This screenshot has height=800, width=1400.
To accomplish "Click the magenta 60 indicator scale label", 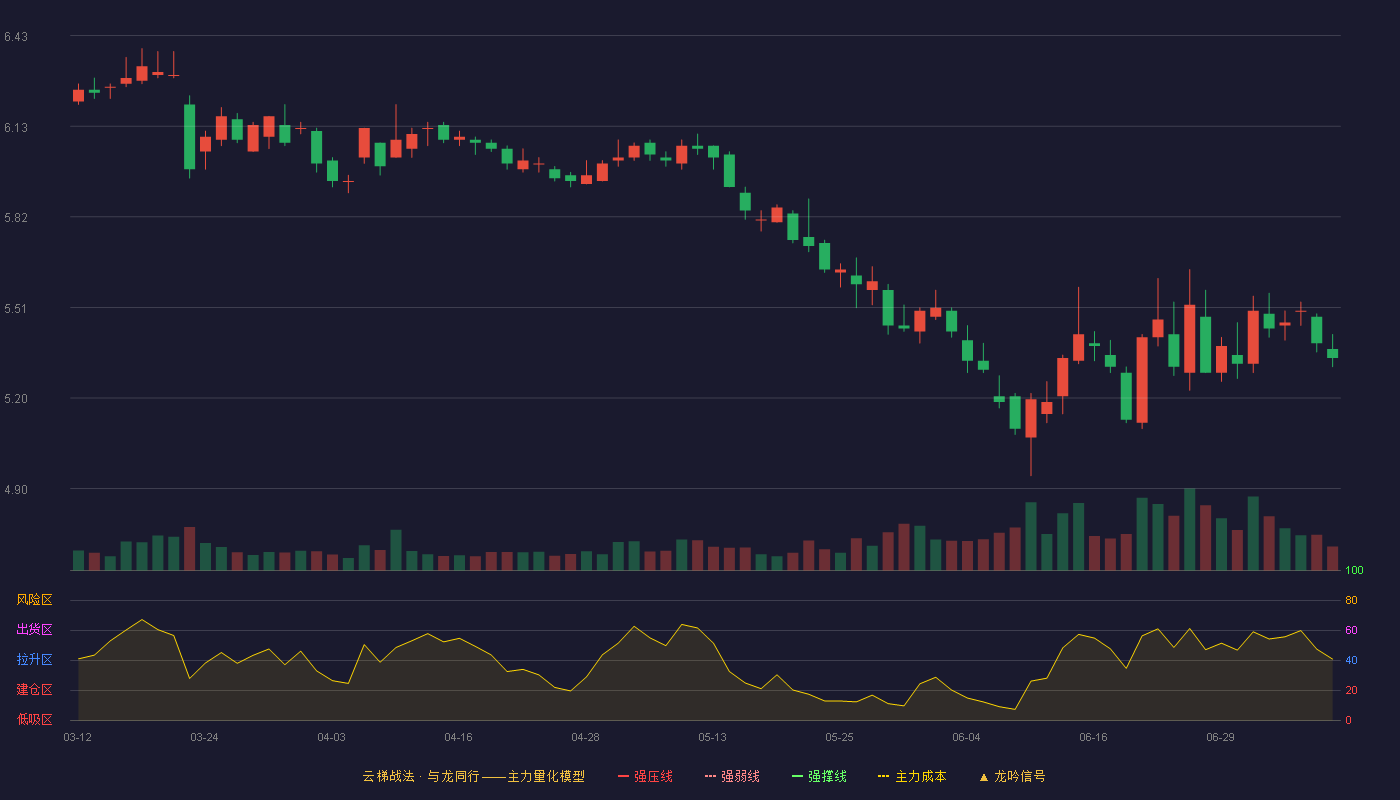I will (1351, 630).
